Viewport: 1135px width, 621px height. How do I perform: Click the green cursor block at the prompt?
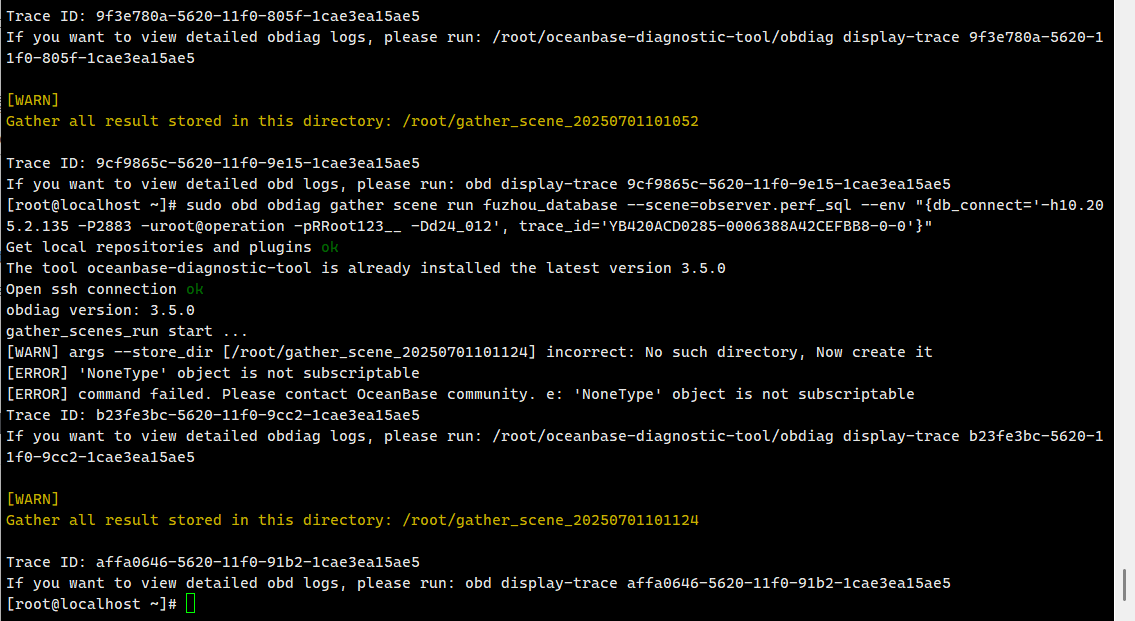(x=190, y=604)
